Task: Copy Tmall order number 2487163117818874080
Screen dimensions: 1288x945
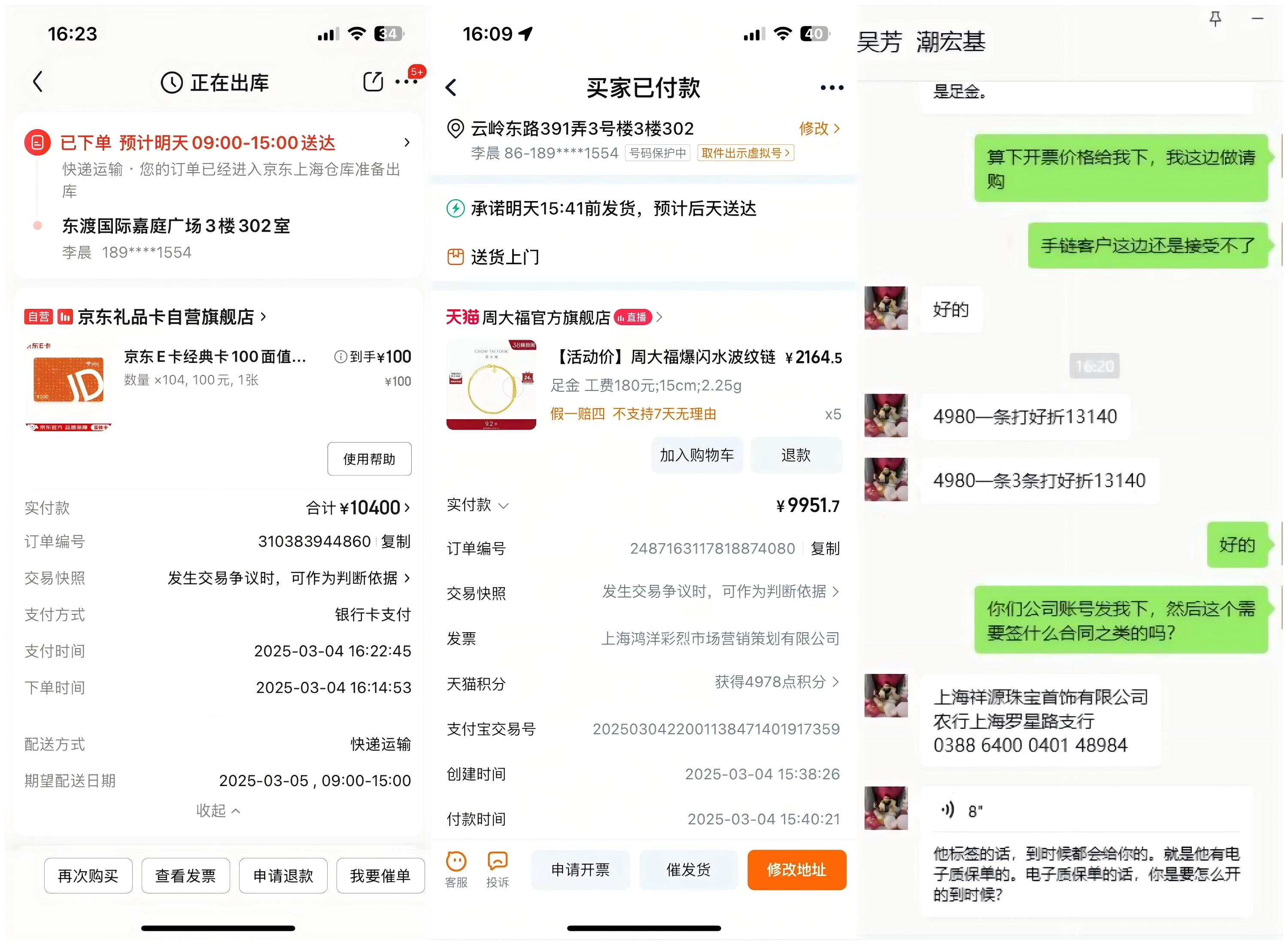Action: 825,549
